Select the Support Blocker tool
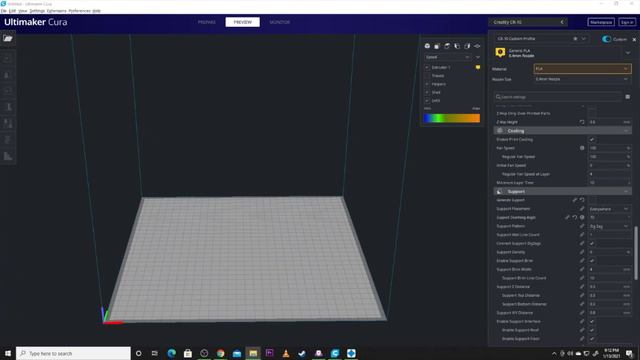640x360 pixels. click(7, 140)
